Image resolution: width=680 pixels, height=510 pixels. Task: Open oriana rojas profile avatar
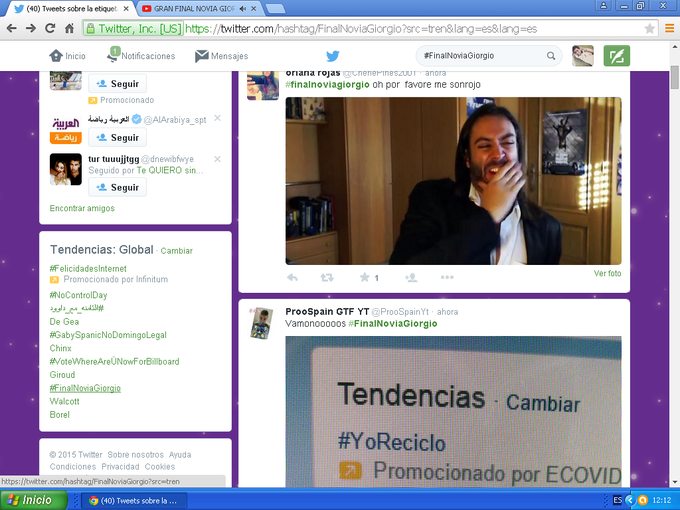pos(263,85)
